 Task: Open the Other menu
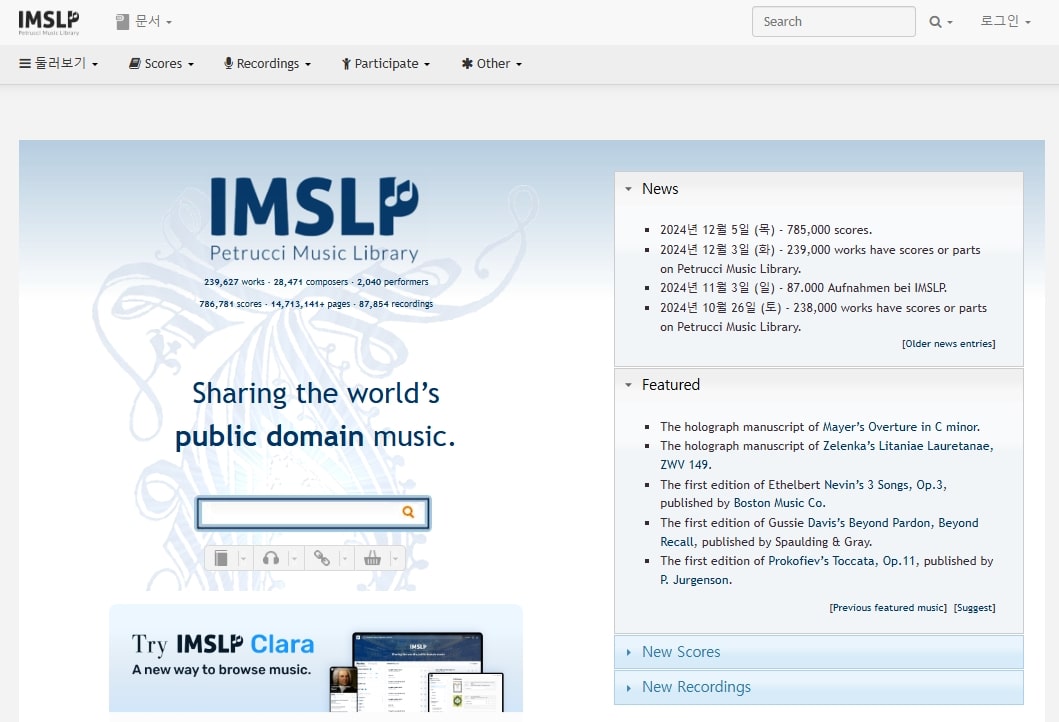point(492,63)
